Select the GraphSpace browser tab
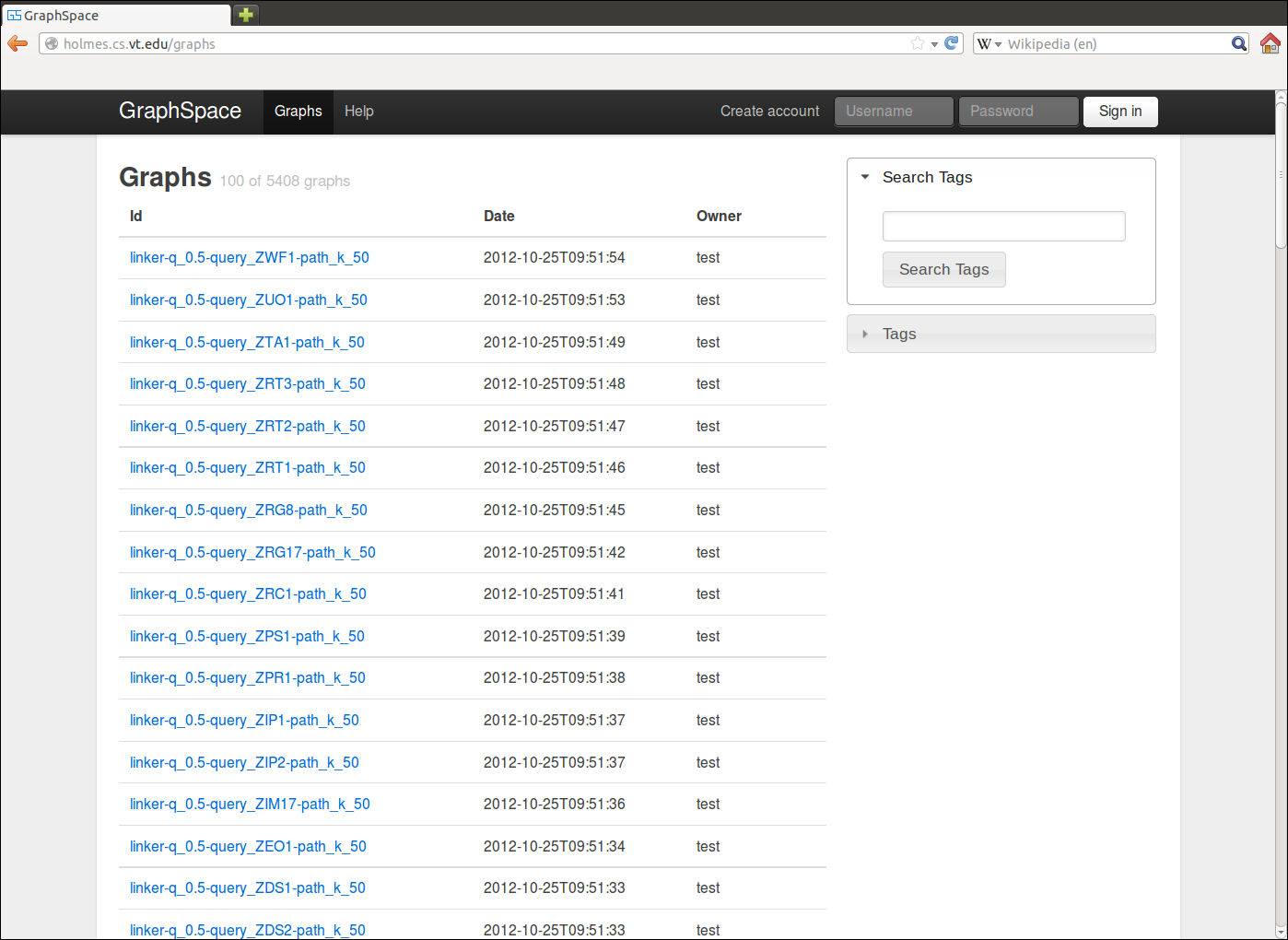Viewport: 1288px width, 940px height. pyautogui.click(x=115, y=16)
